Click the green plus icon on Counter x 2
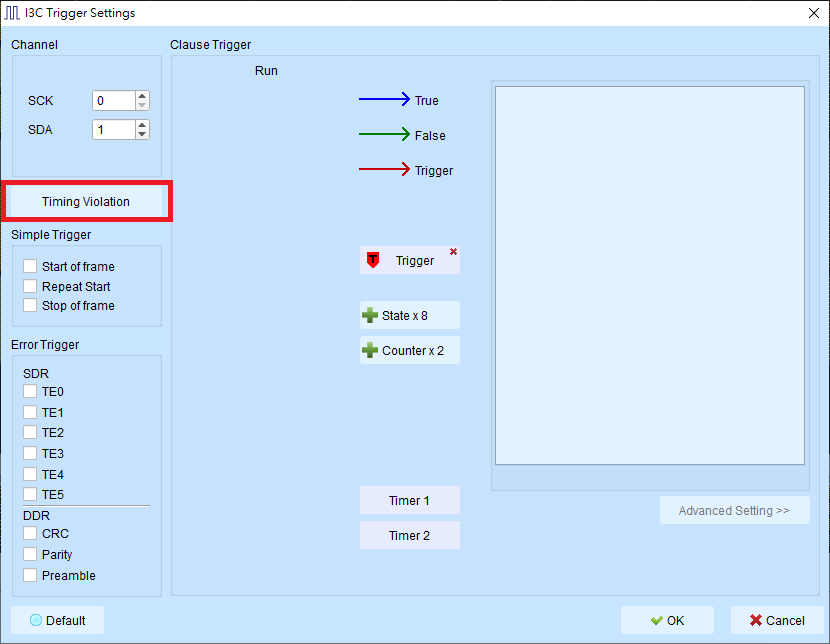This screenshot has width=830, height=644. coord(369,350)
